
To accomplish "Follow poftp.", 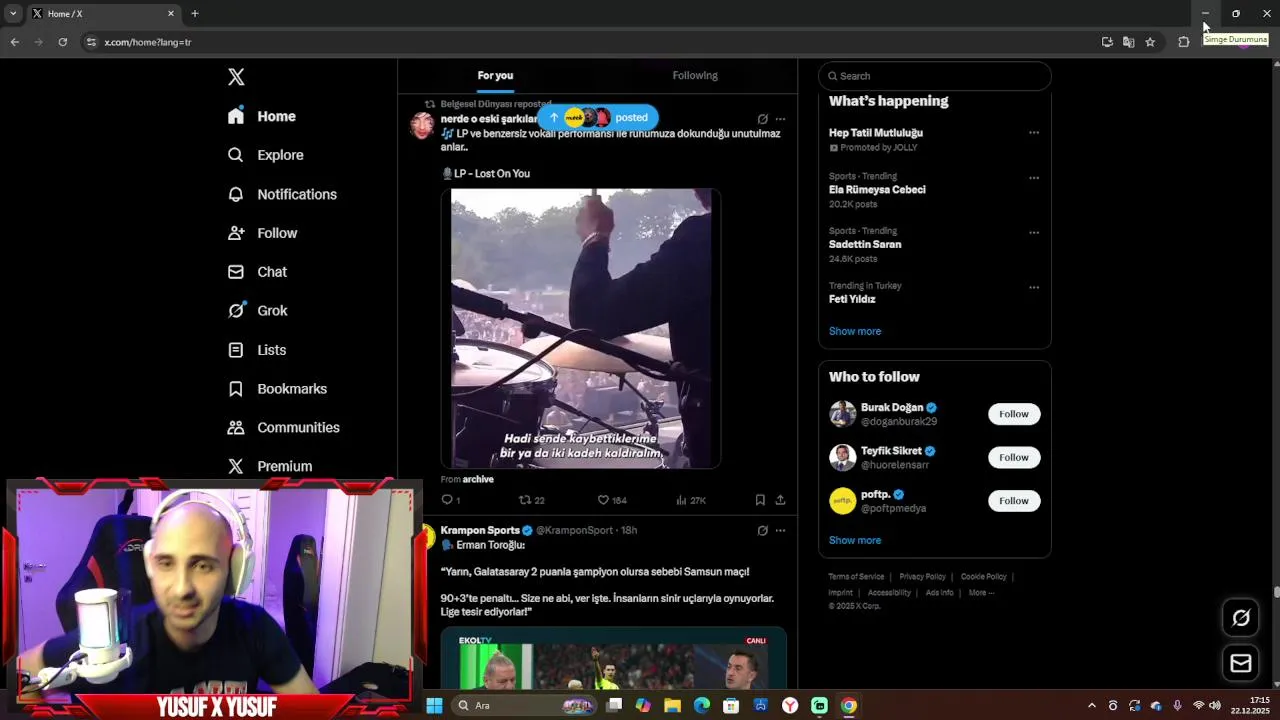I will (x=1014, y=501).
